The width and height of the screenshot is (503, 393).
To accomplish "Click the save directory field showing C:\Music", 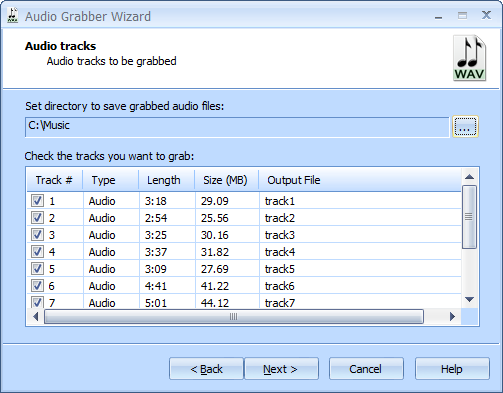I will [237, 127].
